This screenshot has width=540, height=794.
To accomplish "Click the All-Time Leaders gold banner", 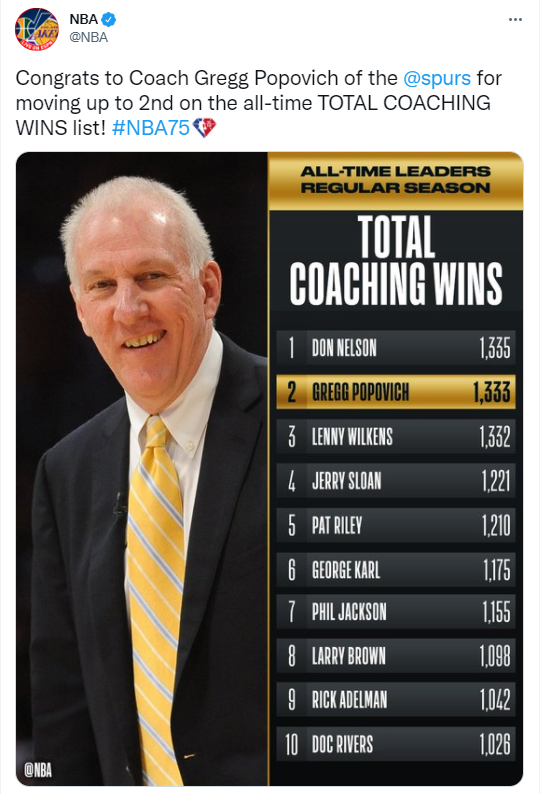I will coord(396,180).
